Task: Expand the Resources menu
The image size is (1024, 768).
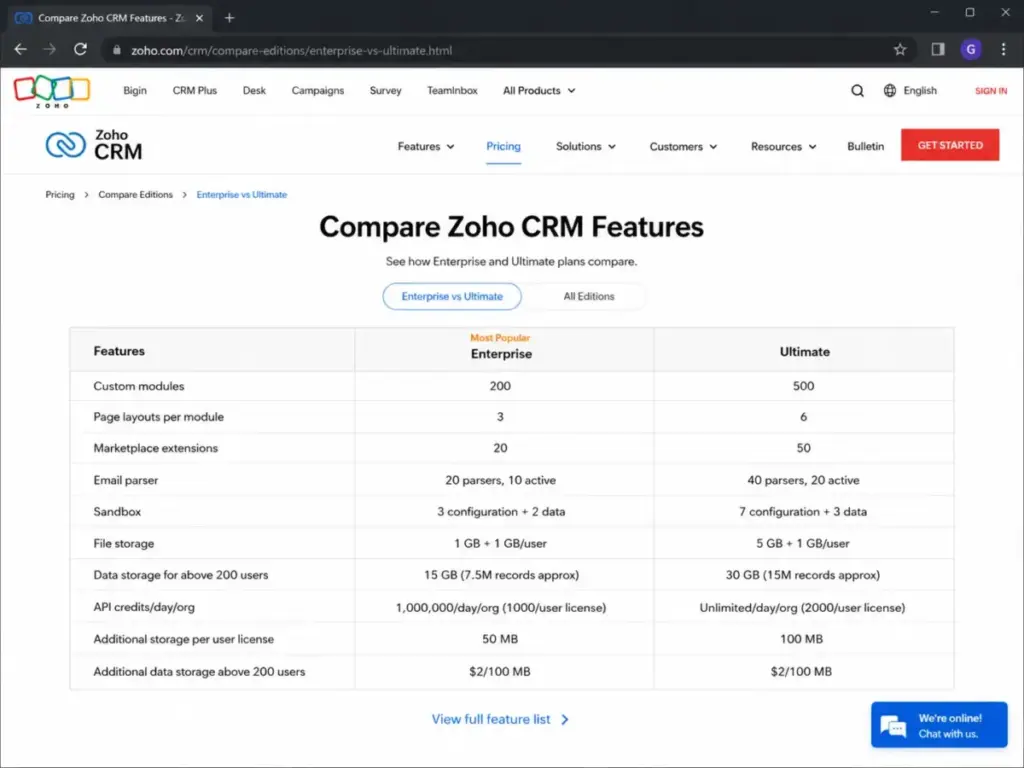Action: click(783, 146)
